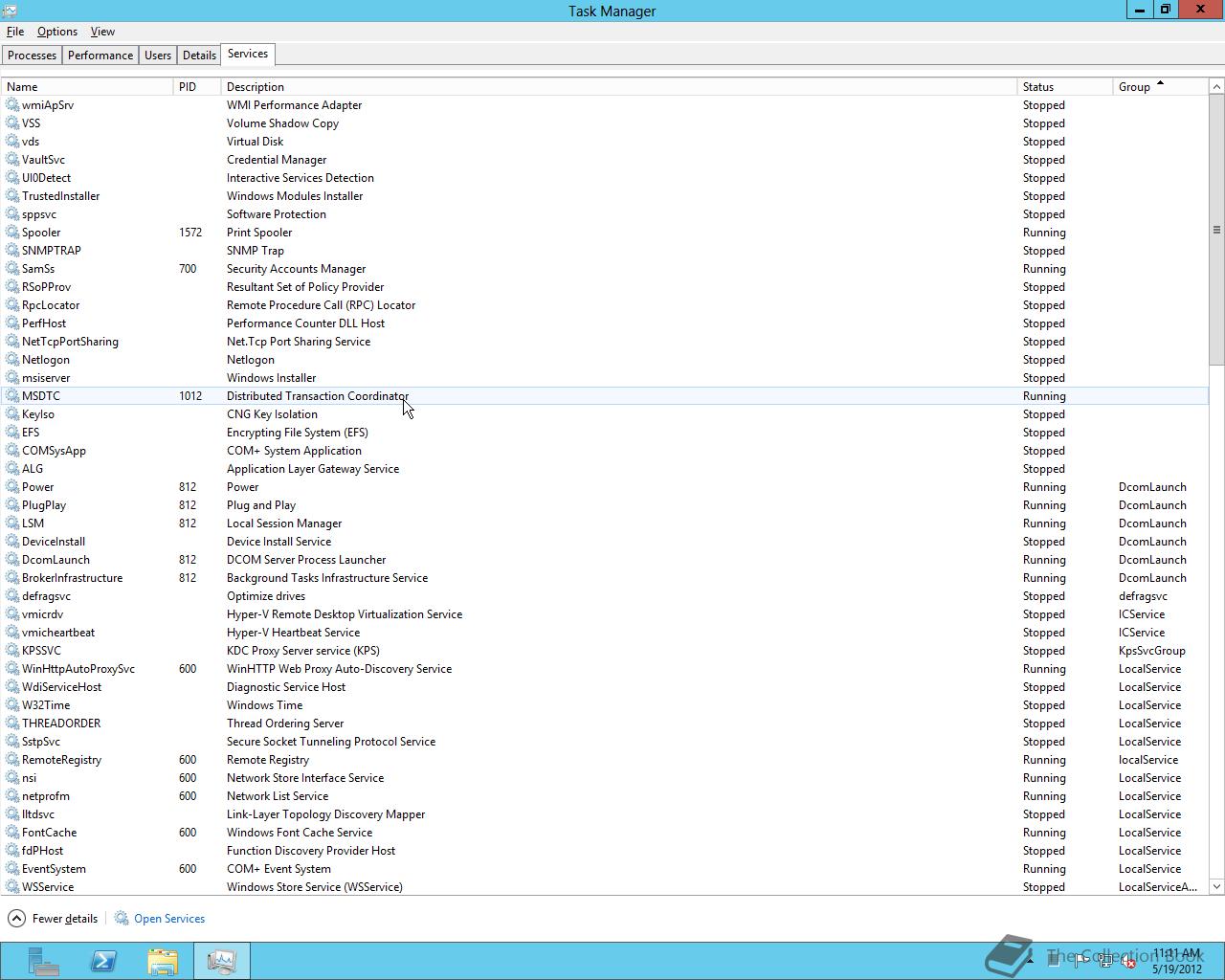The height and width of the screenshot is (980, 1225).
Task: Click the gear icon beside DcomLaunch
Action: pyautogui.click(x=12, y=560)
